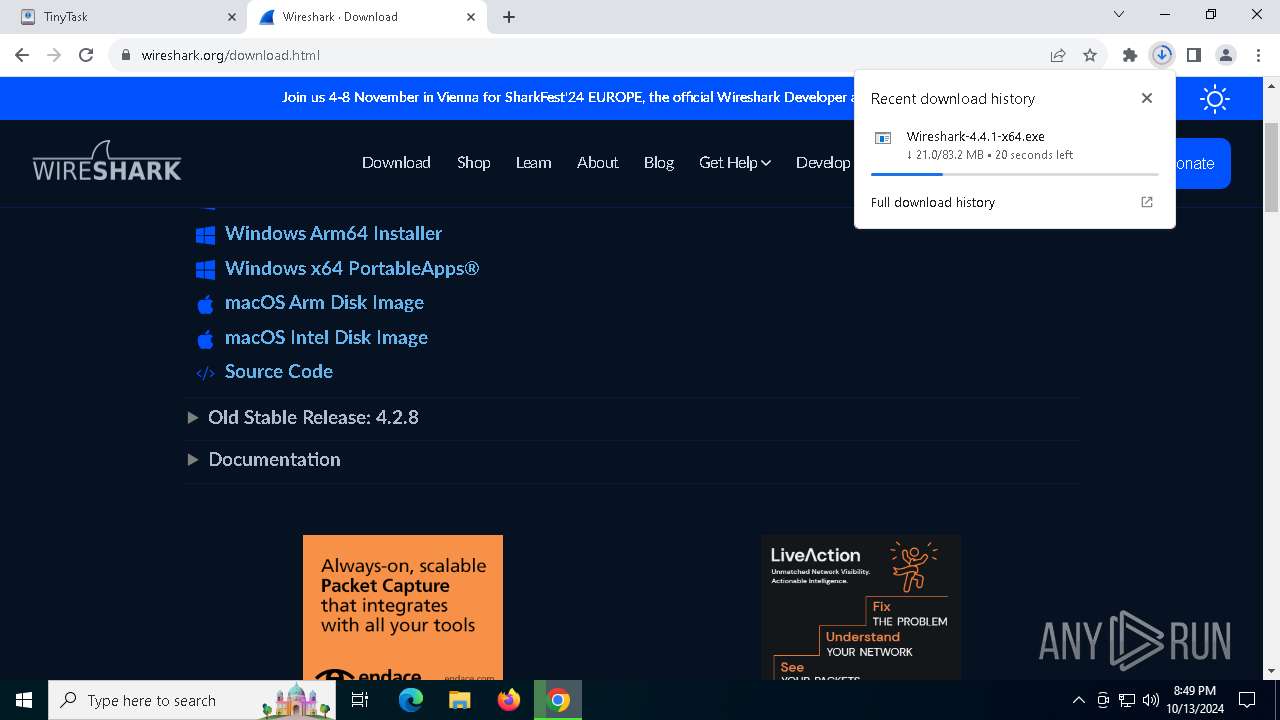Download macOS Arm Disk Image
This screenshot has width=1280, height=720.
pyautogui.click(x=324, y=302)
